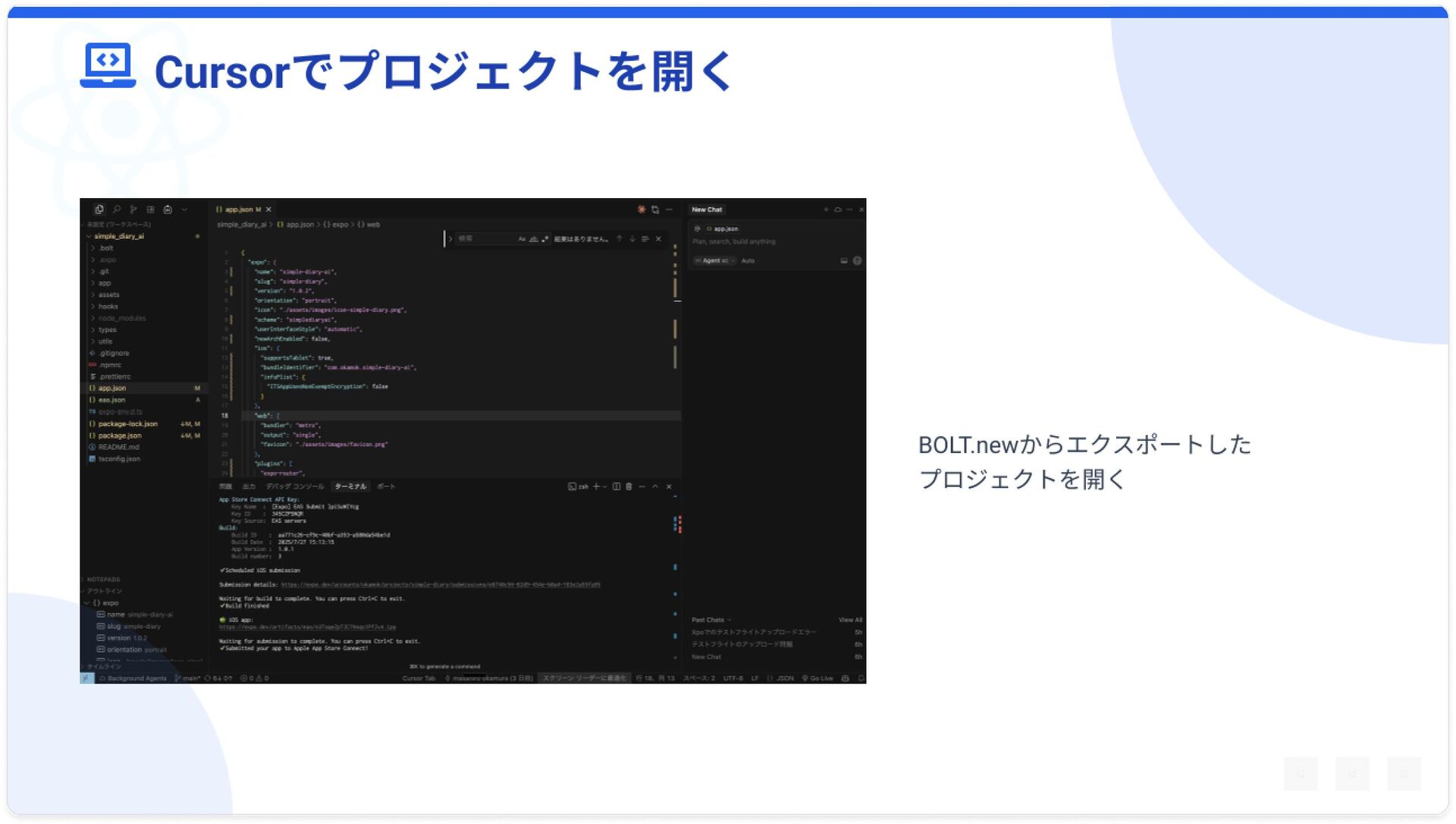
Task: Click the orange gear icon in editor toolbar
Action: (x=642, y=209)
